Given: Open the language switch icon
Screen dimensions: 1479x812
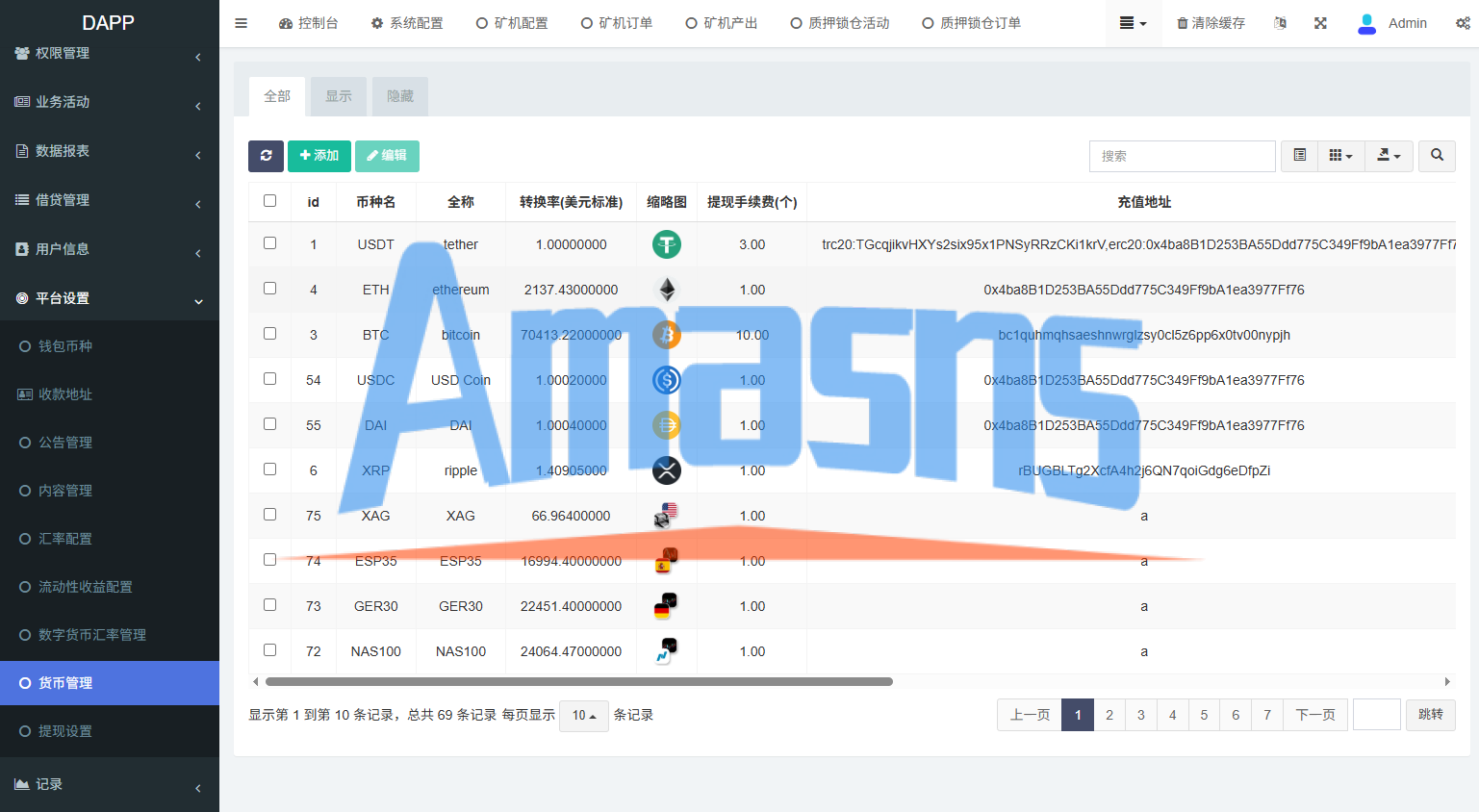Looking at the screenshot, I should click(1280, 23).
